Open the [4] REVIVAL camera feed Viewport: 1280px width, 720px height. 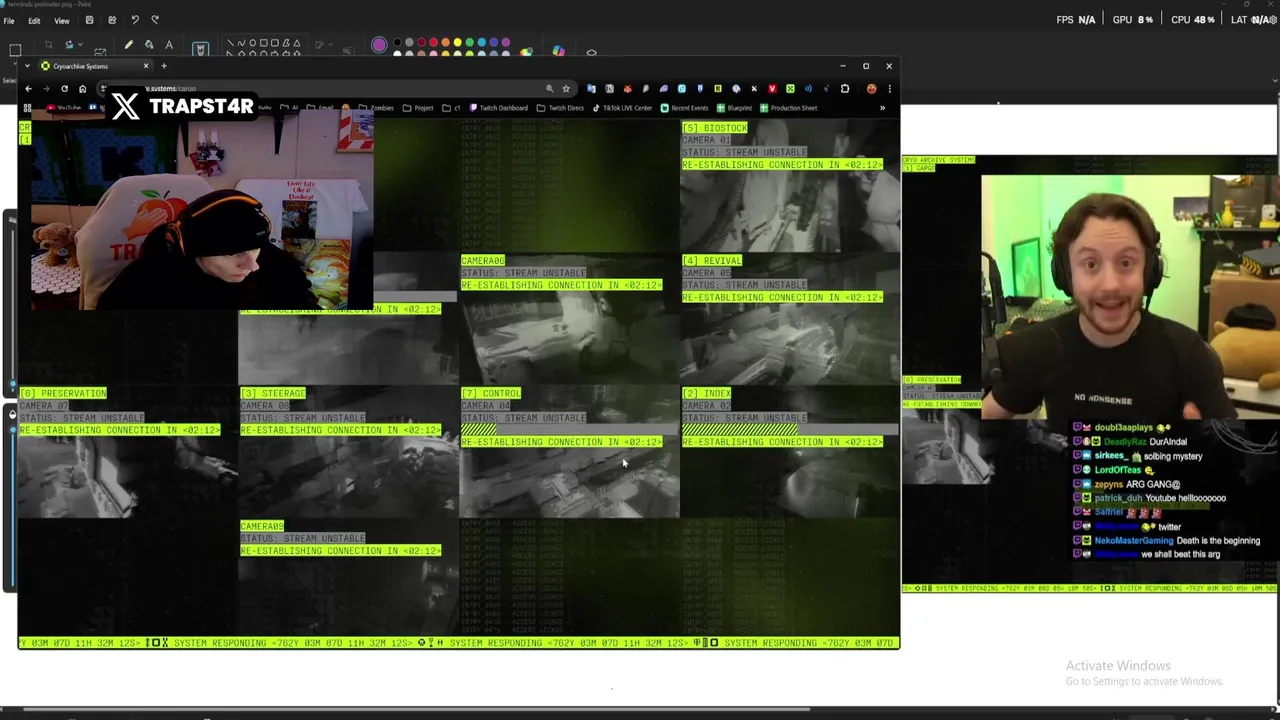[x=790, y=320]
